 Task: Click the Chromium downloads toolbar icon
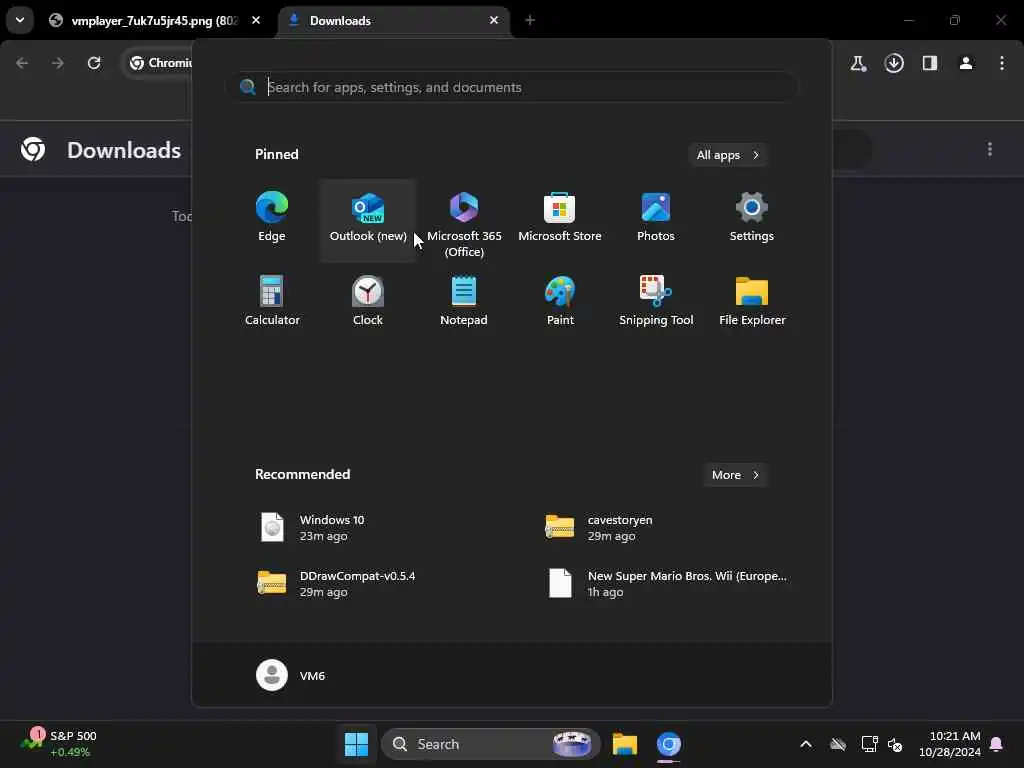pyautogui.click(x=894, y=63)
